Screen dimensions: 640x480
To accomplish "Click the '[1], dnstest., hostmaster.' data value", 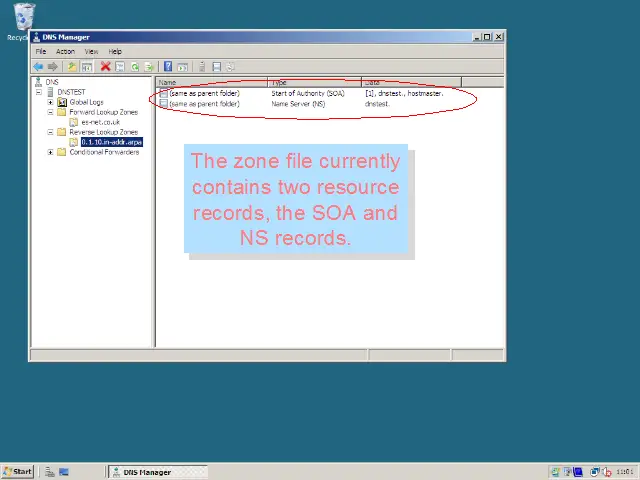I will [404, 93].
